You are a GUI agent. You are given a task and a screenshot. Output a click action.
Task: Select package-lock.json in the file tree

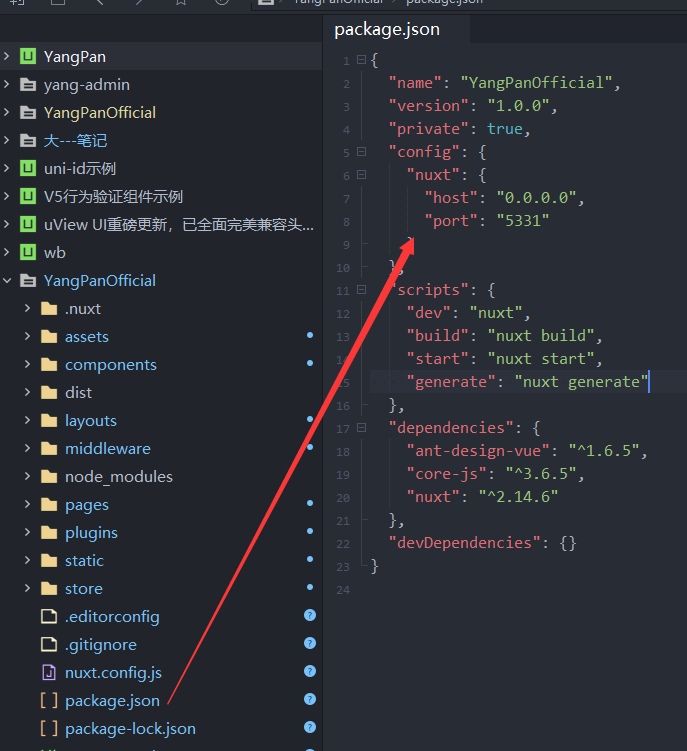tap(130, 729)
